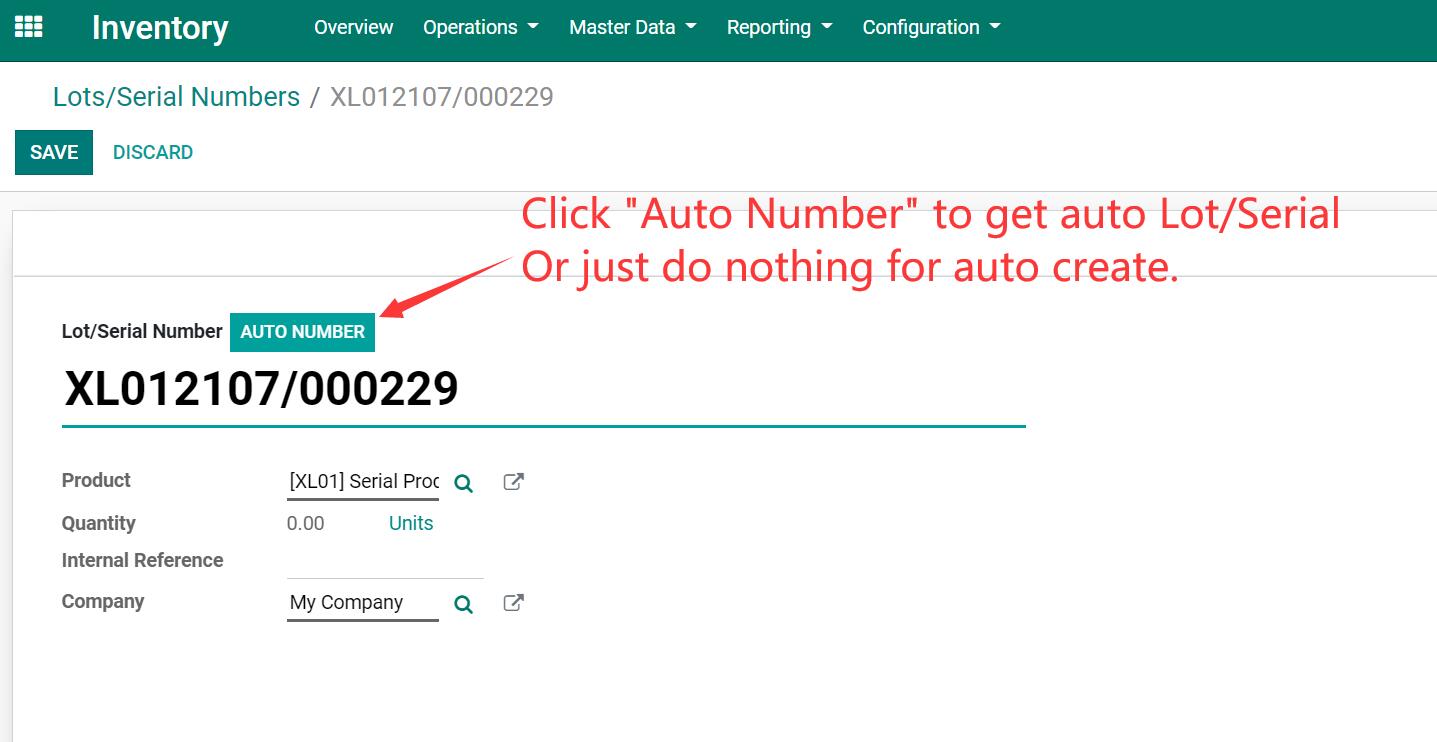
Task: Click the XL012107/000229 breadcrumb text
Action: [442, 97]
